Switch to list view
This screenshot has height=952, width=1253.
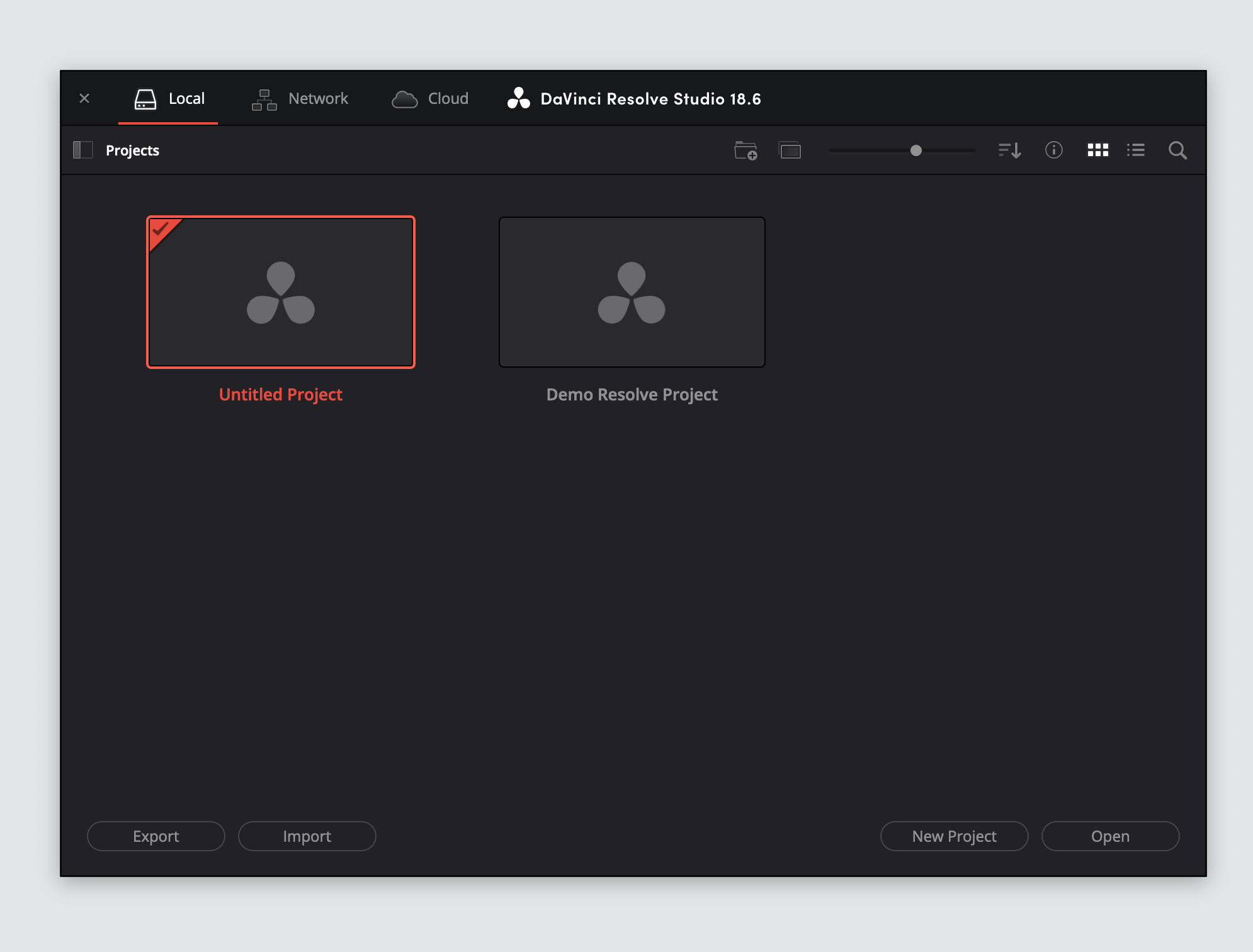coord(1136,150)
